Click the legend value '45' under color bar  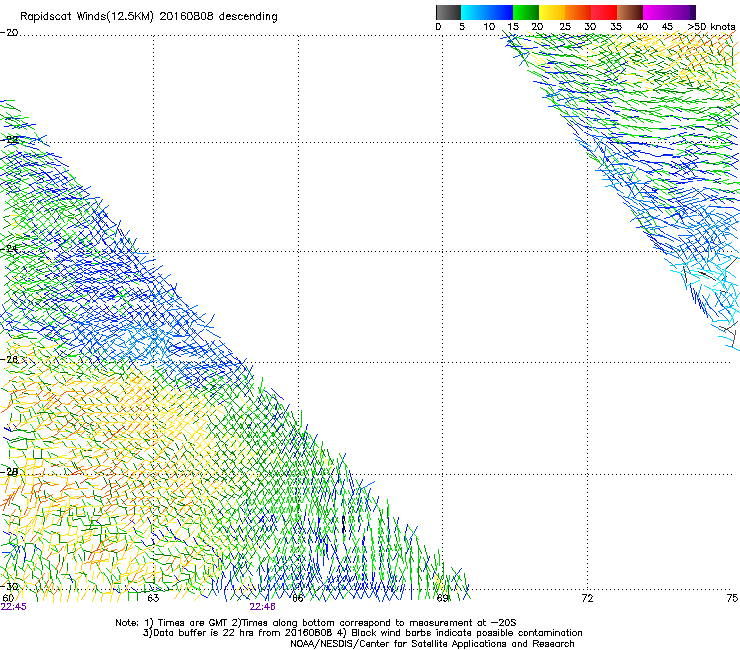(667, 27)
